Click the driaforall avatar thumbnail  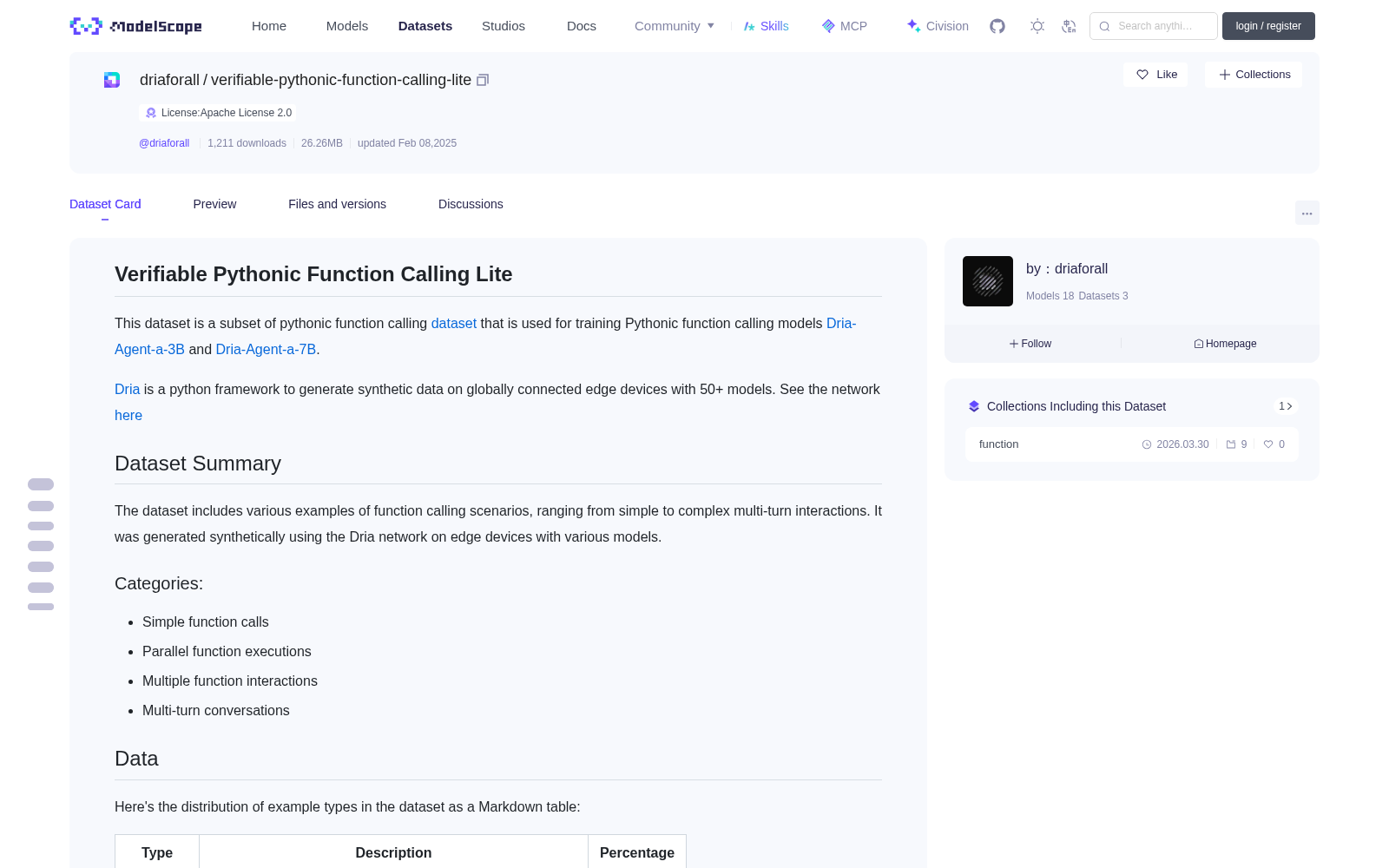coord(988,281)
